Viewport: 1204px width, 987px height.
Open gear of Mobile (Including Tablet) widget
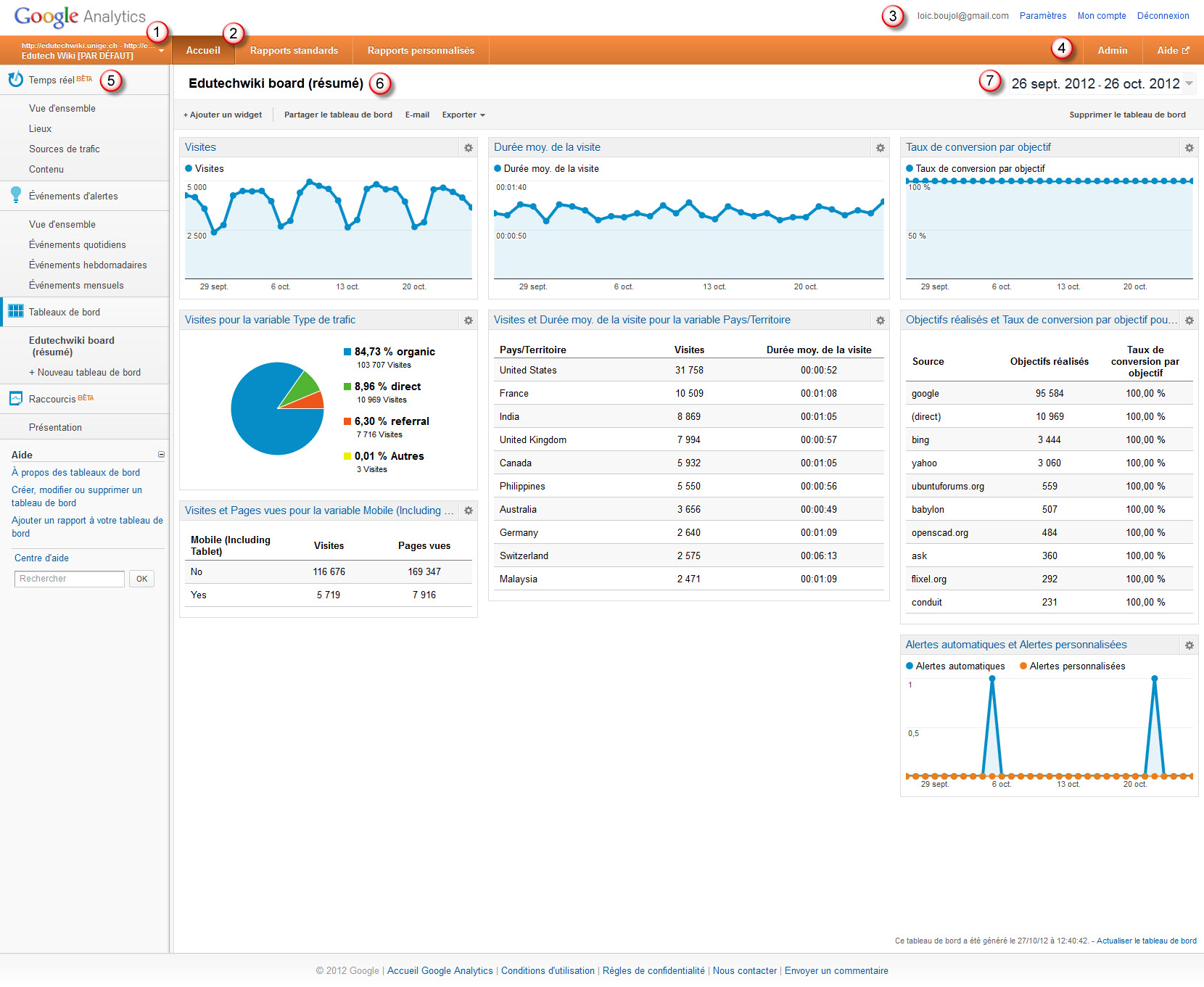(469, 511)
